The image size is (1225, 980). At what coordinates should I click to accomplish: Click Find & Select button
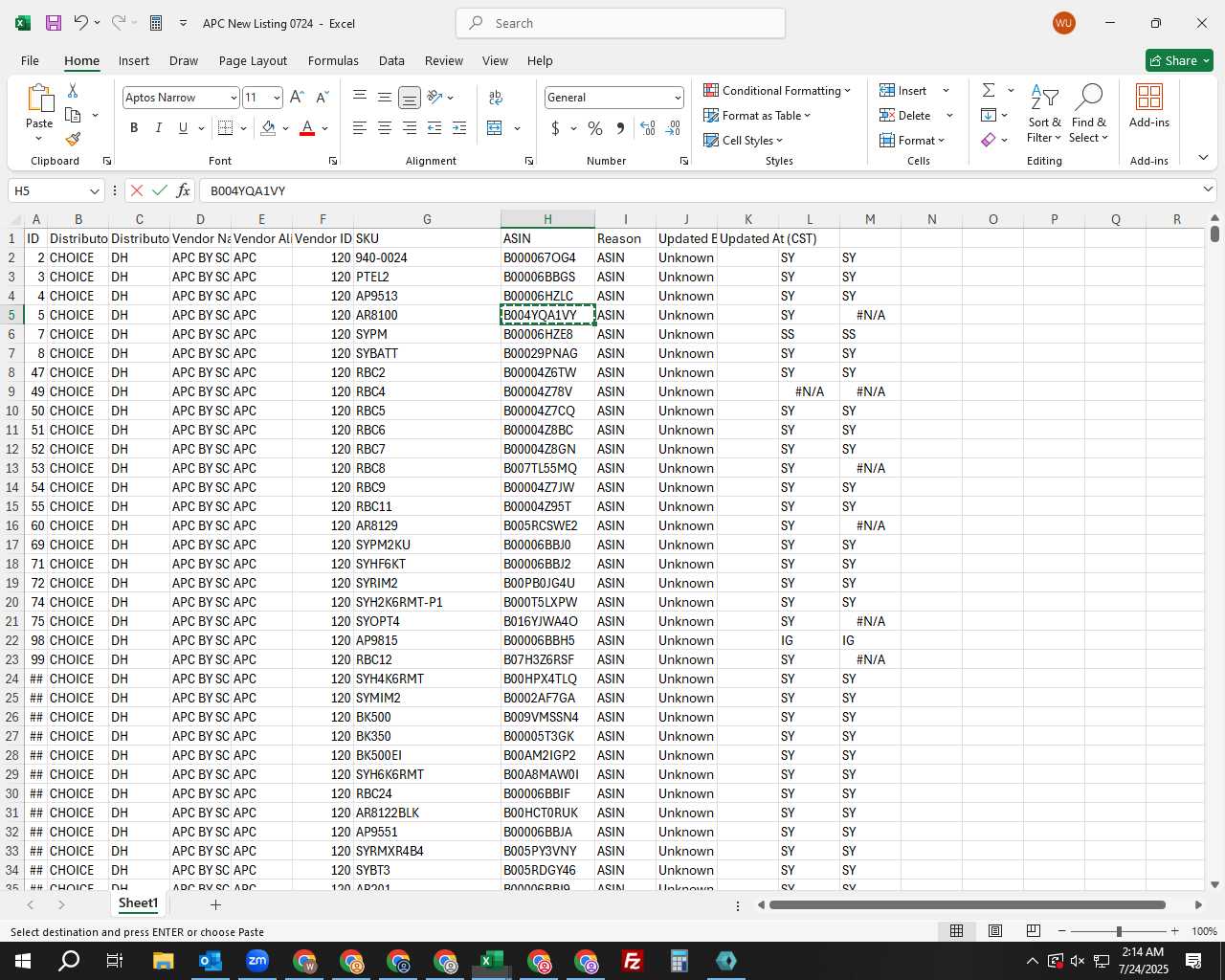(x=1089, y=113)
